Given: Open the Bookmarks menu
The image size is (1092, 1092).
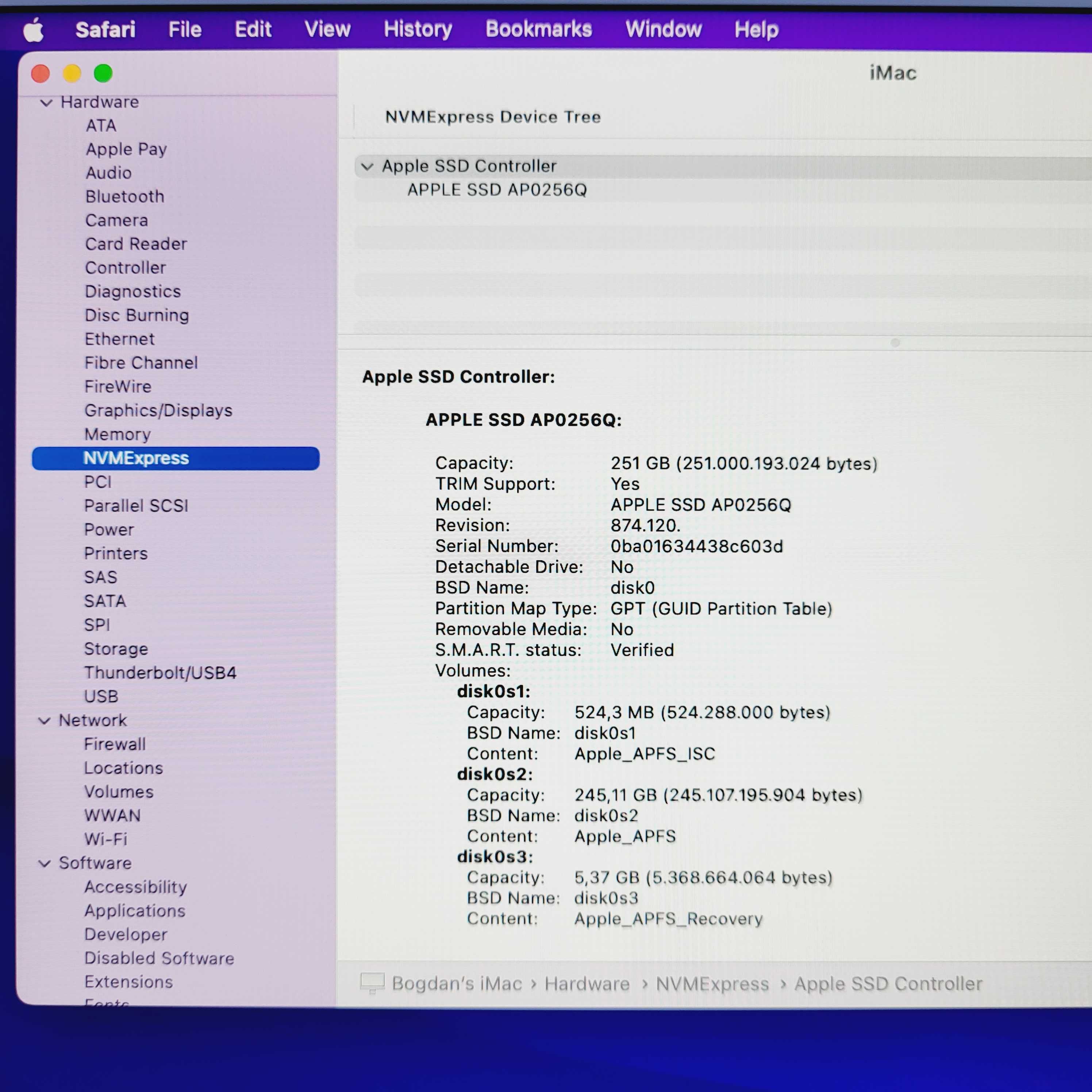Looking at the screenshot, I should (x=539, y=30).
